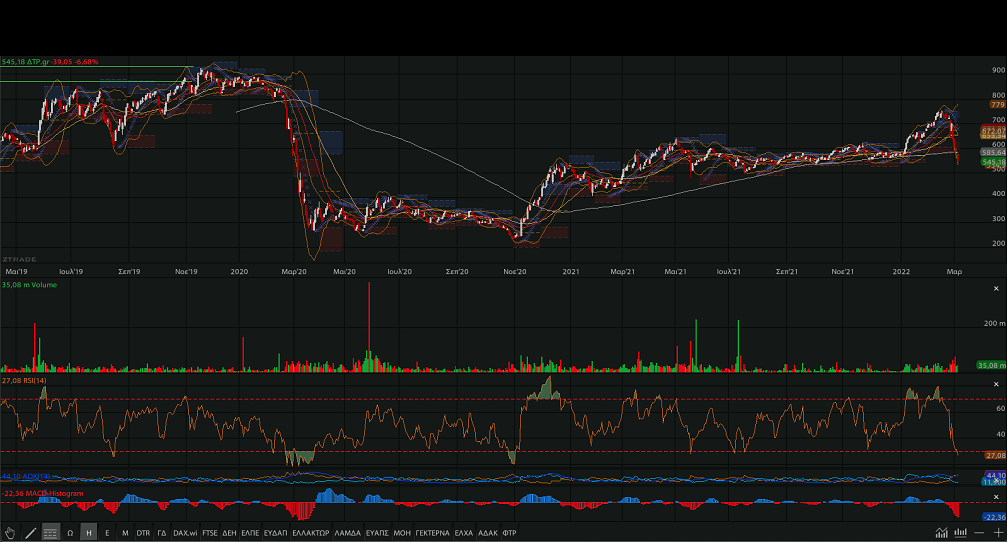Close the RSI(14) indicator panel

(x=995, y=384)
